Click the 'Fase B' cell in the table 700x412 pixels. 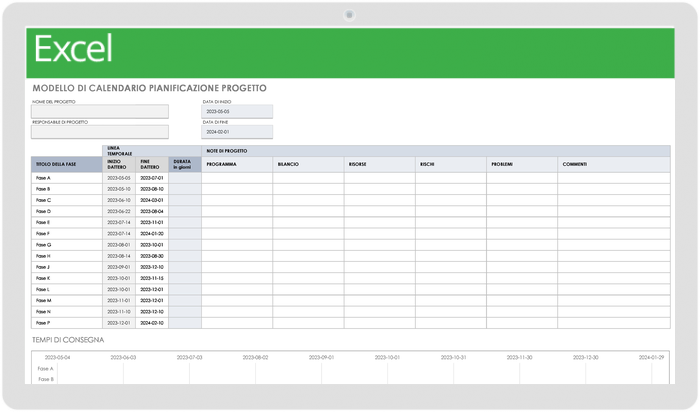pos(67,189)
